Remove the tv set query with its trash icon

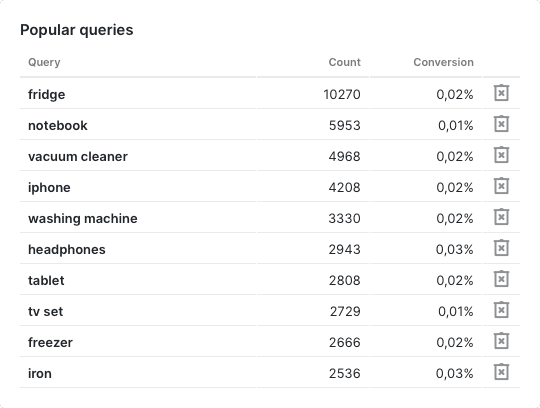point(501,310)
